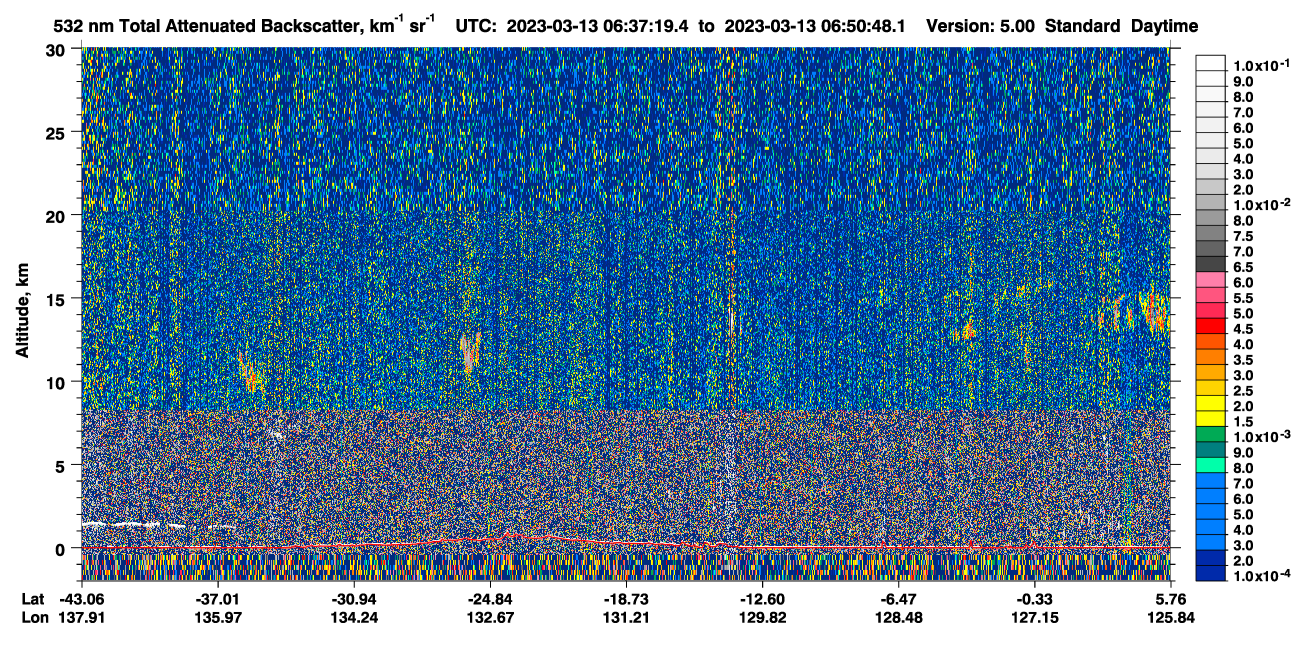Click latitude value -24.84
The image size is (1300, 667).
click(488, 598)
